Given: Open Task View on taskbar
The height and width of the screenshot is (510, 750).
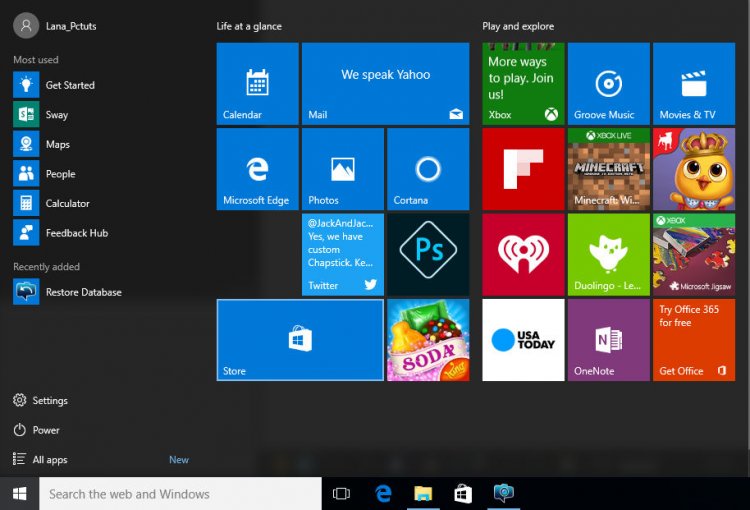Looking at the screenshot, I should click(341, 494).
